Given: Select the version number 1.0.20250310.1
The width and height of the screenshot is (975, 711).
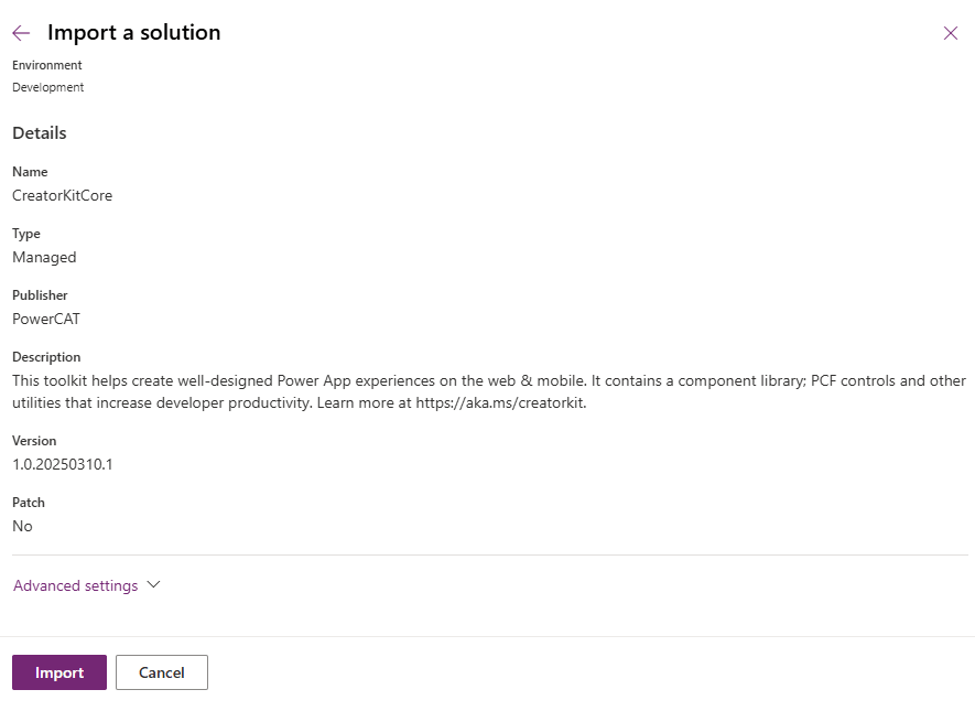Looking at the screenshot, I should click(62, 465).
